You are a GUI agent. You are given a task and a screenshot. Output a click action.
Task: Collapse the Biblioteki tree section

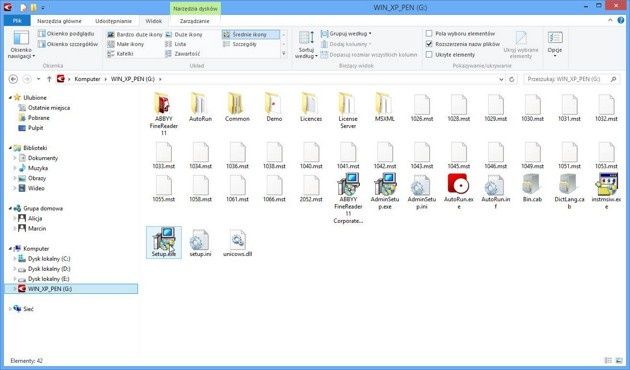(x=10, y=148)
